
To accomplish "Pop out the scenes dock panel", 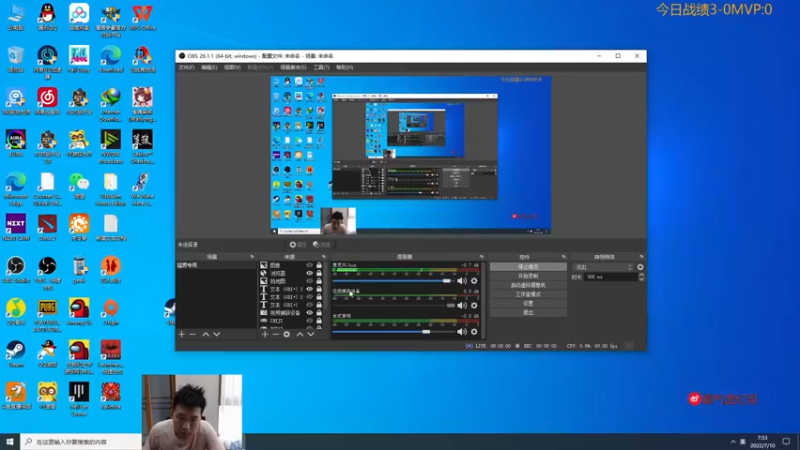I will [x=252, y=257].
